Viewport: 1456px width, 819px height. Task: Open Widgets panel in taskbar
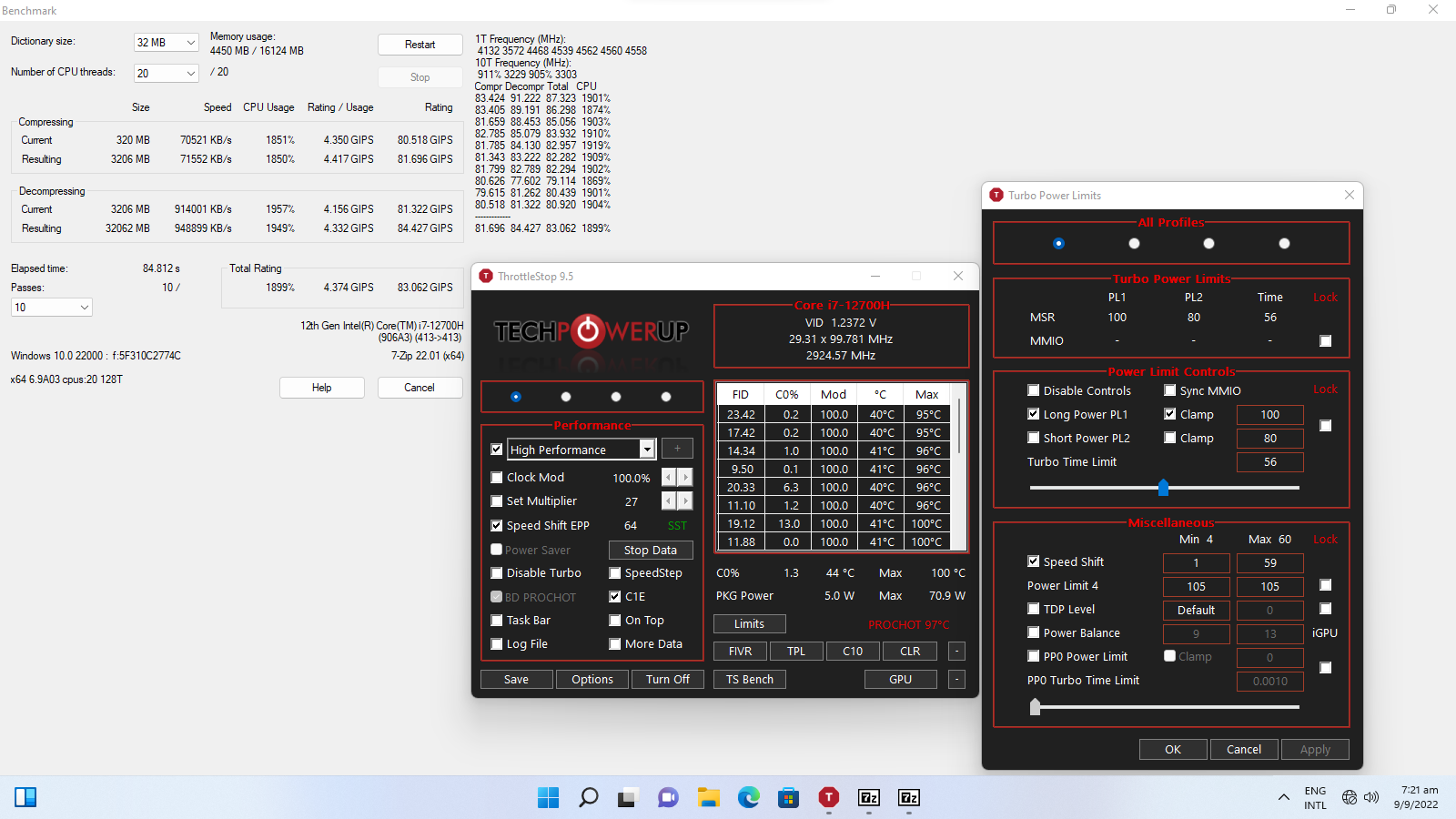(25, 798)
